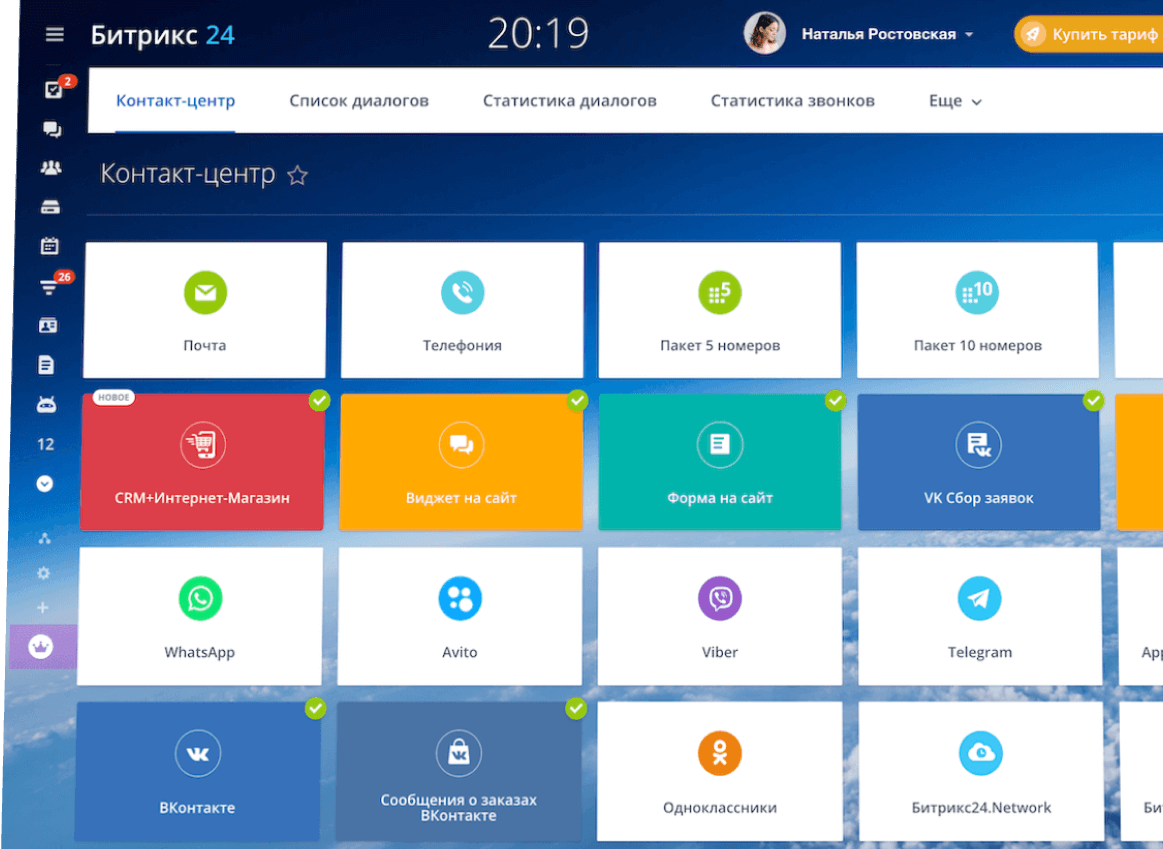Open the hamburger menu icon
This screenshot has width=1163, height=849.
click(54, 34)
